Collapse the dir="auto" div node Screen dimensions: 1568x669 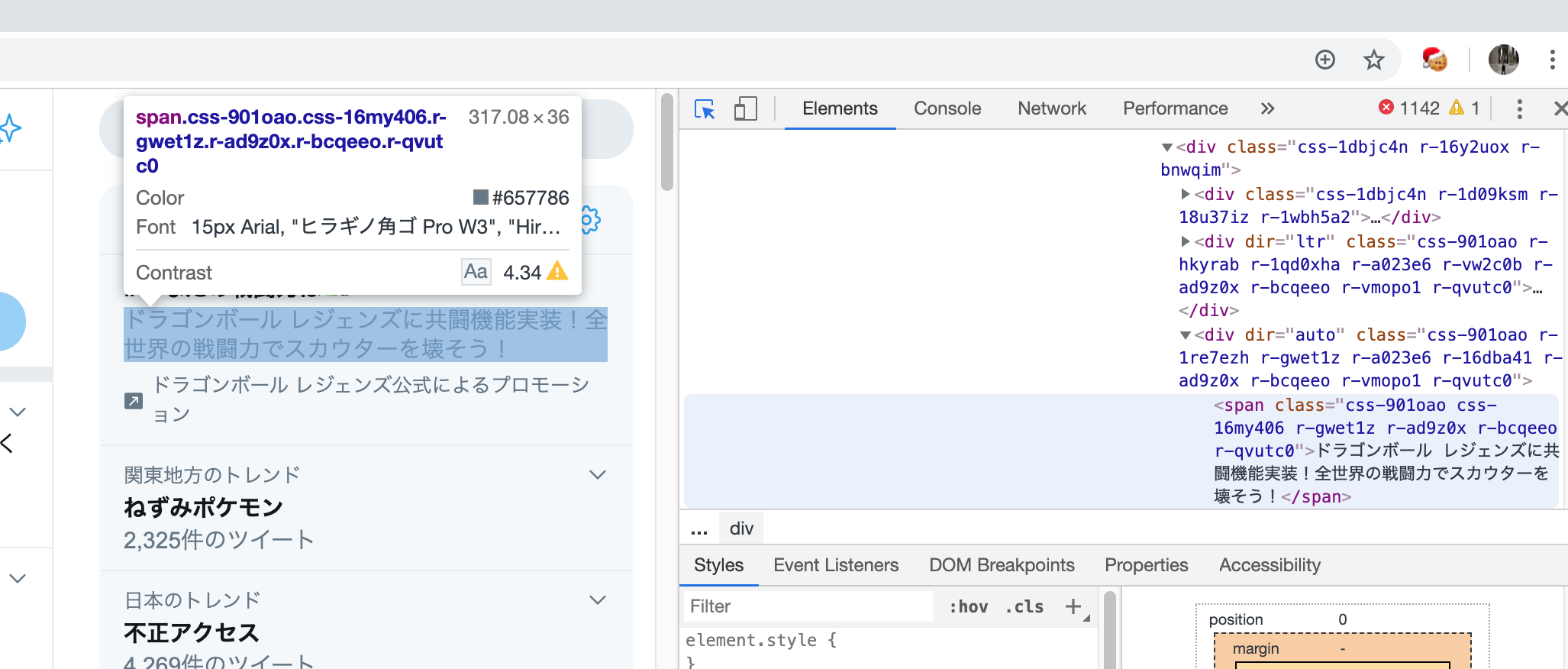tap(1186, 335)
